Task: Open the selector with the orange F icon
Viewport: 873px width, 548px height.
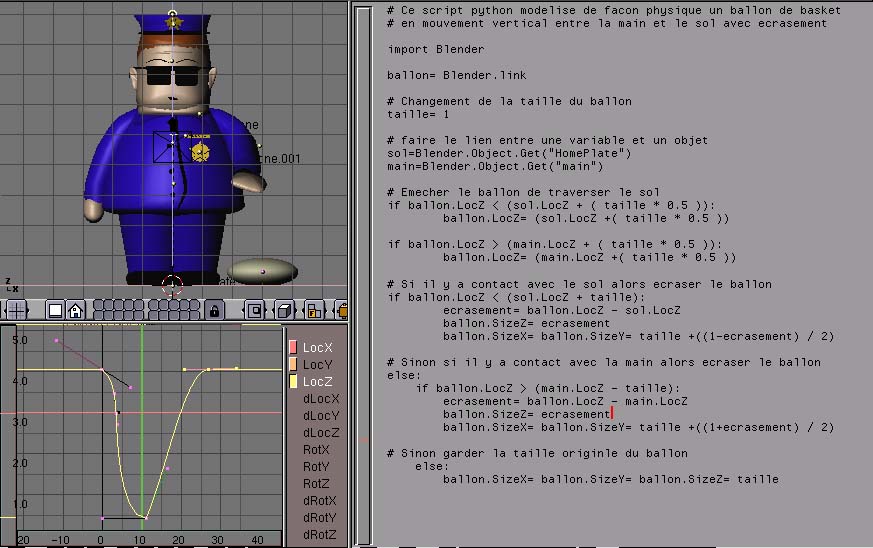Action: tap(314, 310)
